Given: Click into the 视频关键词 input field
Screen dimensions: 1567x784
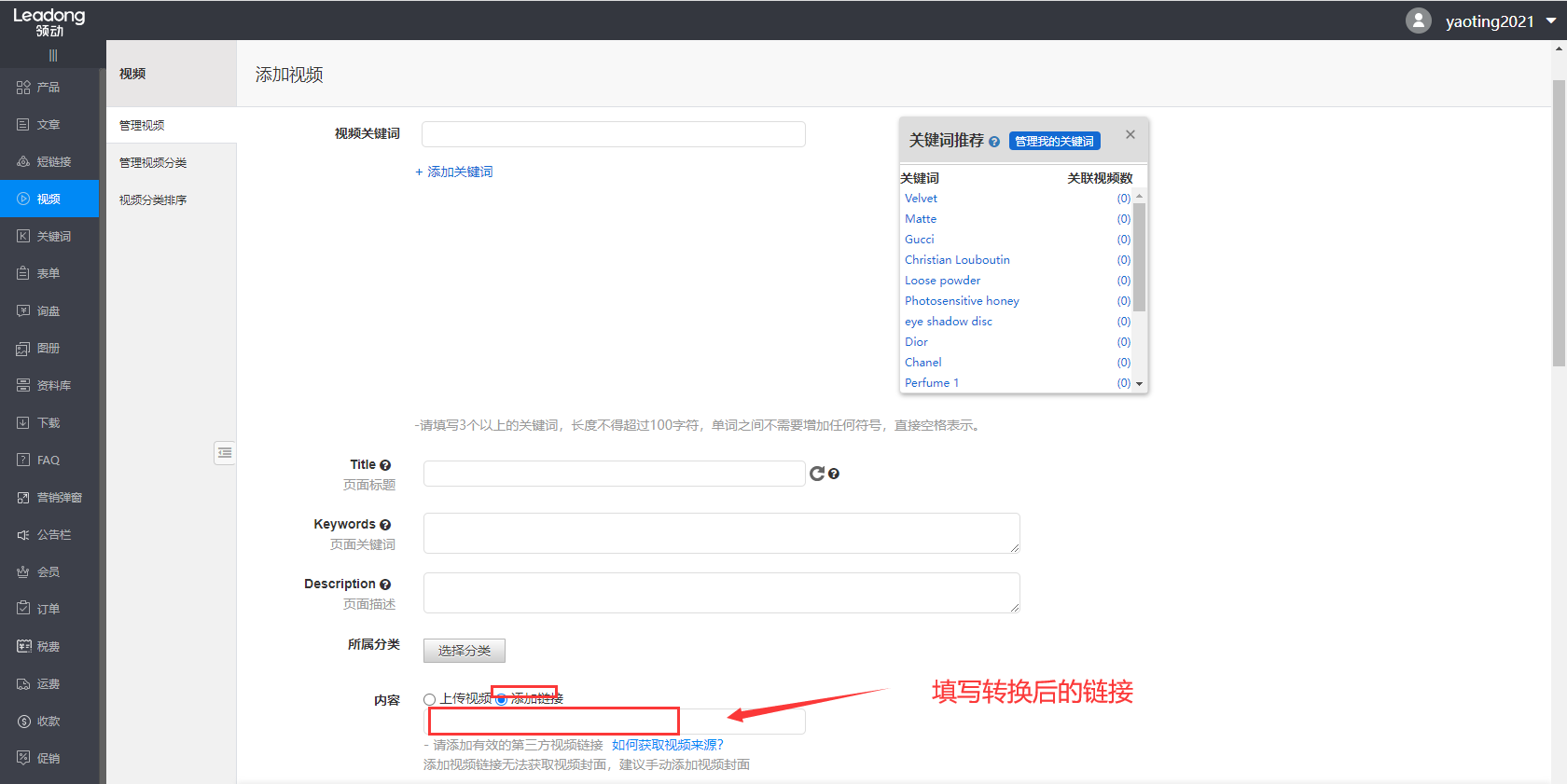Looking at the screenshot, I should [x=613, y=134].
